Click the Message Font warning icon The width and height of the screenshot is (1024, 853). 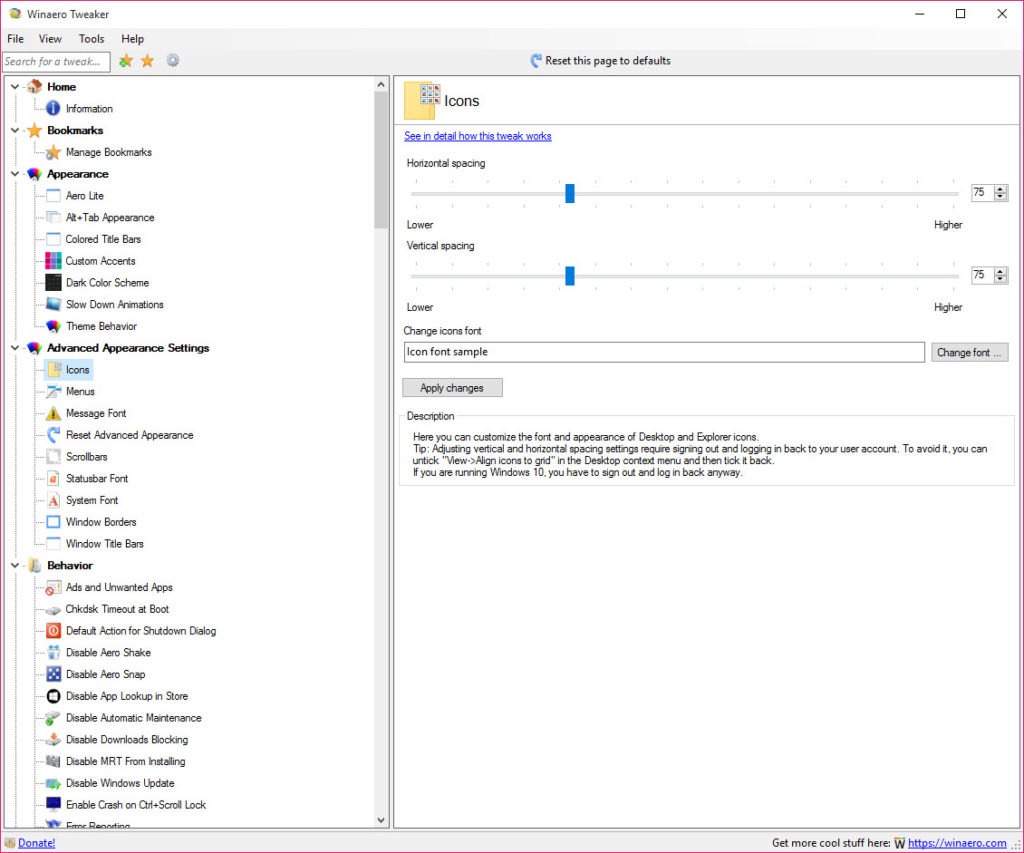click(53, 413)
